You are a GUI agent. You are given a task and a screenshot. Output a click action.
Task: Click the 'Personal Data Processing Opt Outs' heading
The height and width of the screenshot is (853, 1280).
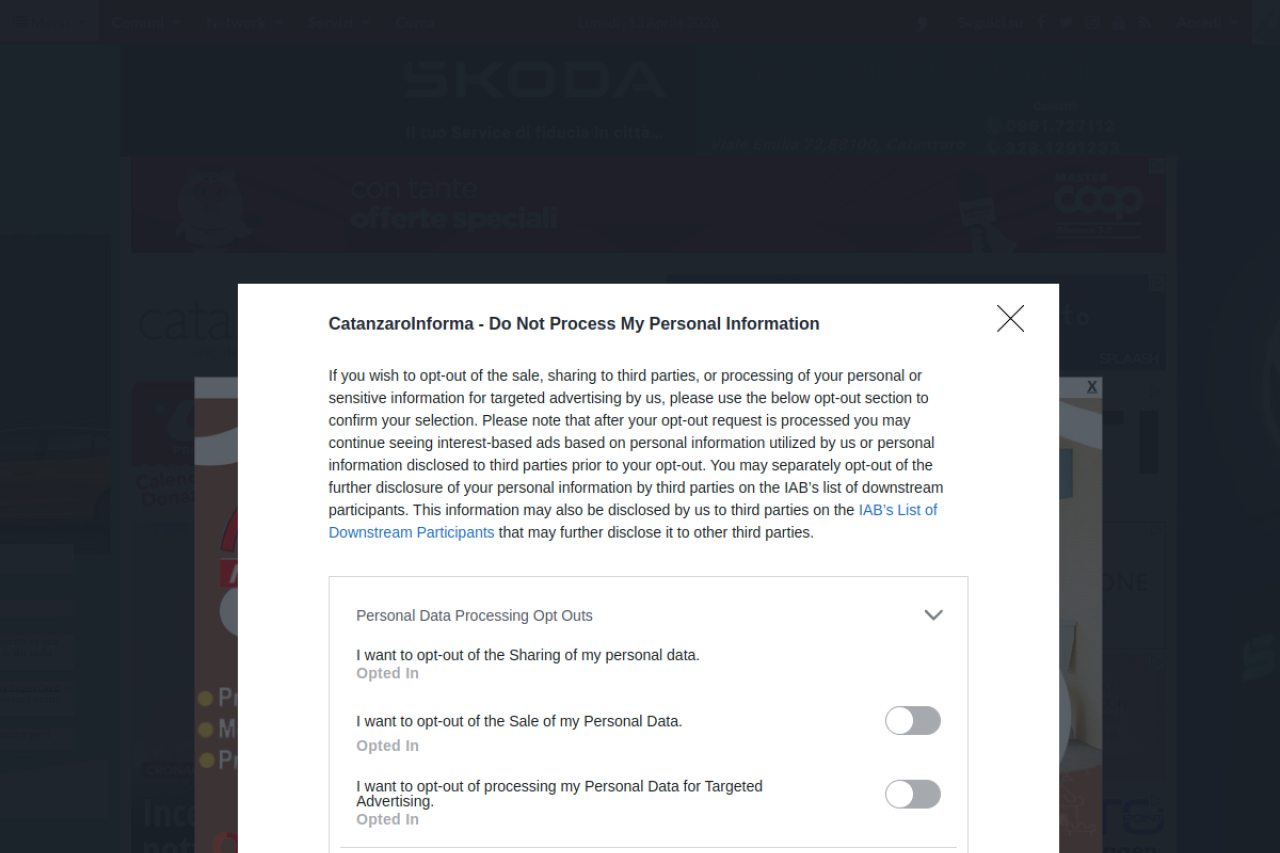tap(474, 616)
